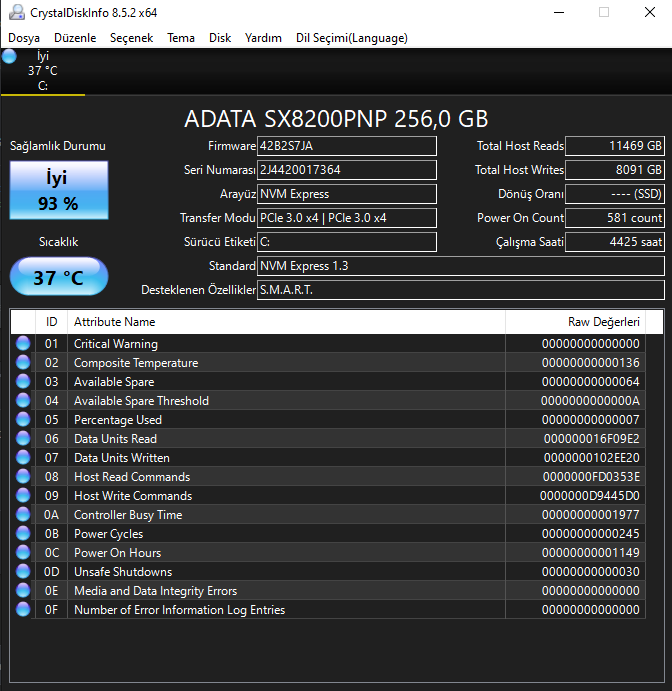Viewport: 672px width, 691px height.
Task: Click raw value 0000000D9445D0
Action: pos(590,495)
